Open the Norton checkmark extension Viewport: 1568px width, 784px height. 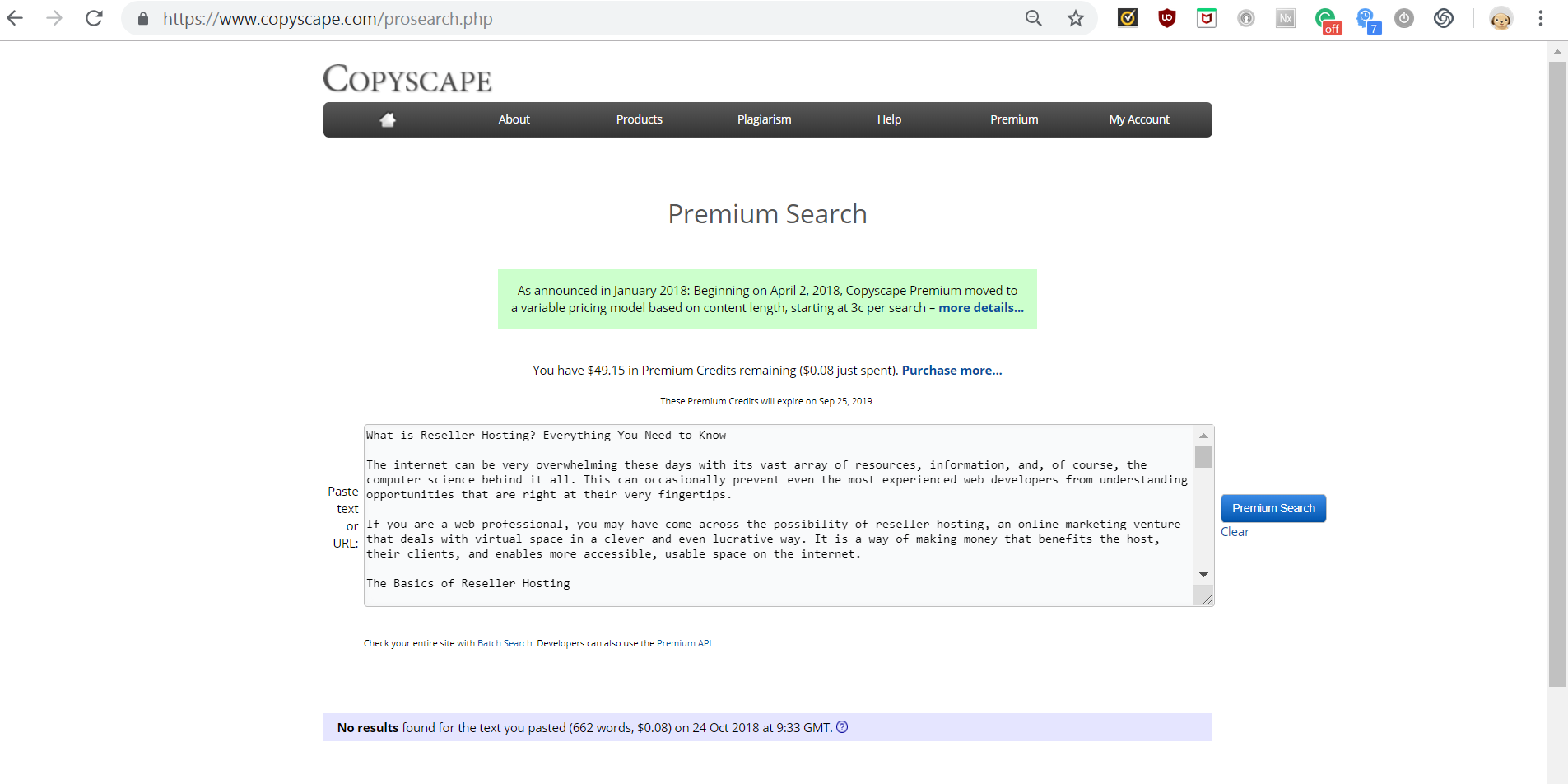[1128, 18]
